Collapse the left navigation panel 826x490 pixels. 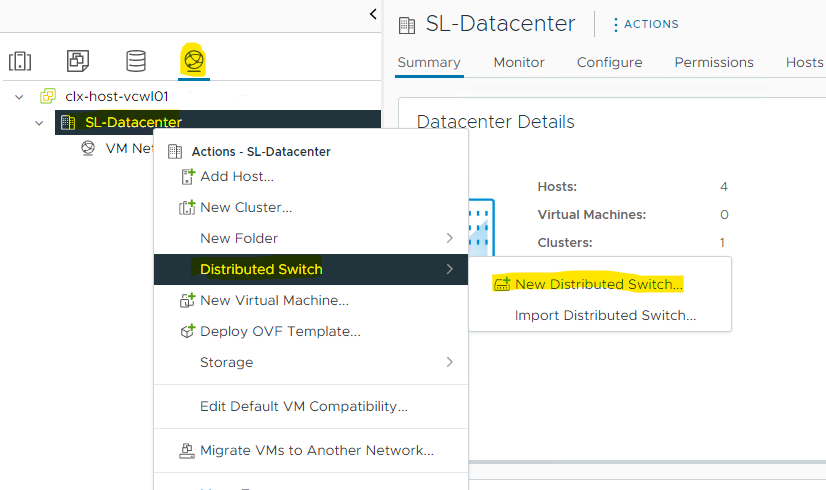pos(373,14)
